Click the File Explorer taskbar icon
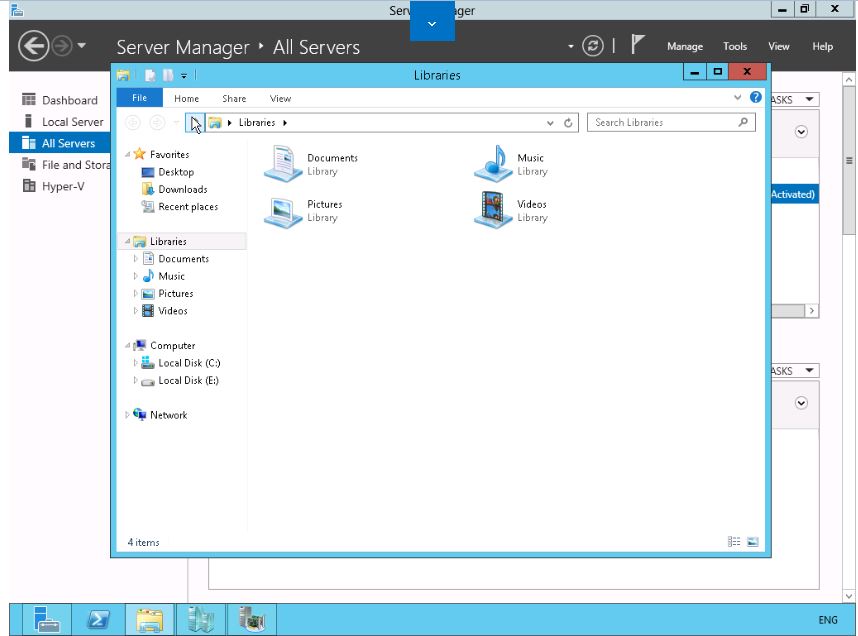 click(x=150, y=619)
